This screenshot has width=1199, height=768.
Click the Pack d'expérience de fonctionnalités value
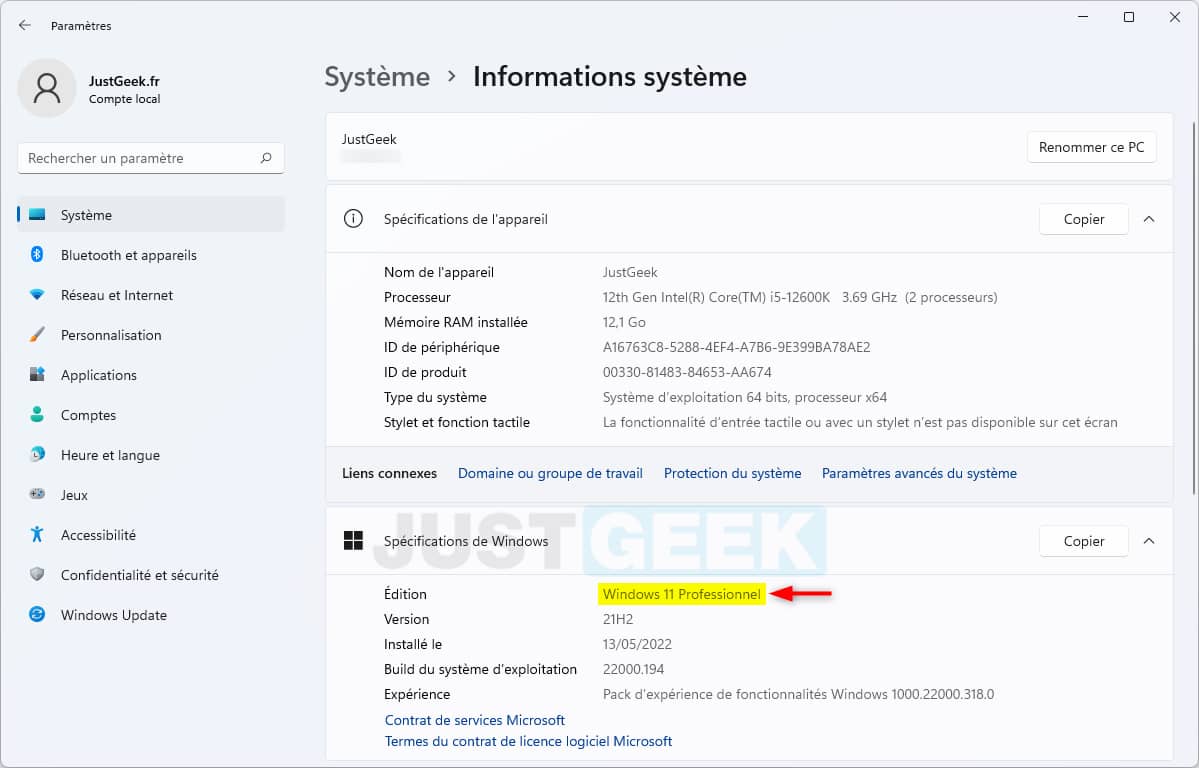pyautogui.click(x=798, y=694)
